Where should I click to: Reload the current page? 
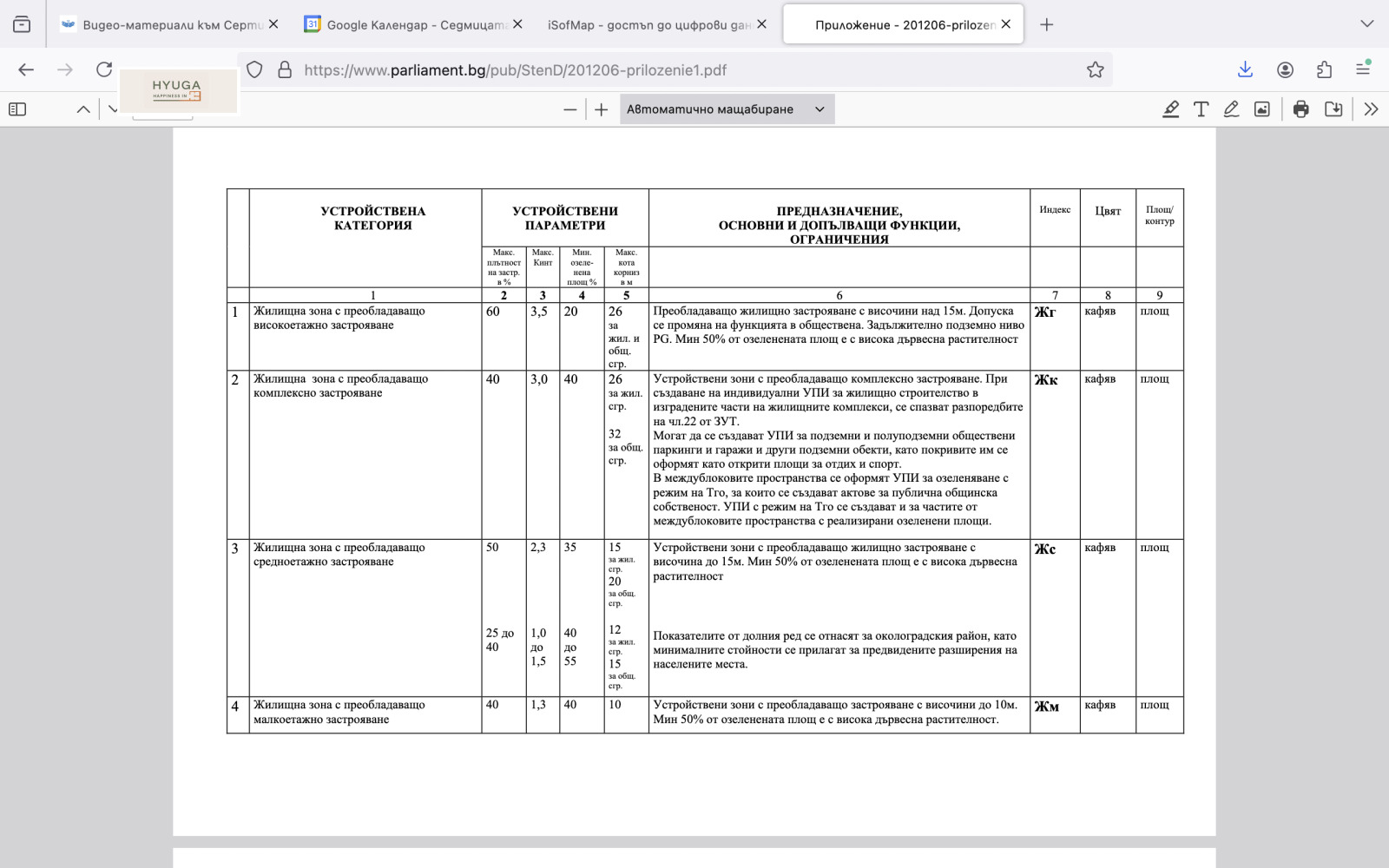point(104,70)
